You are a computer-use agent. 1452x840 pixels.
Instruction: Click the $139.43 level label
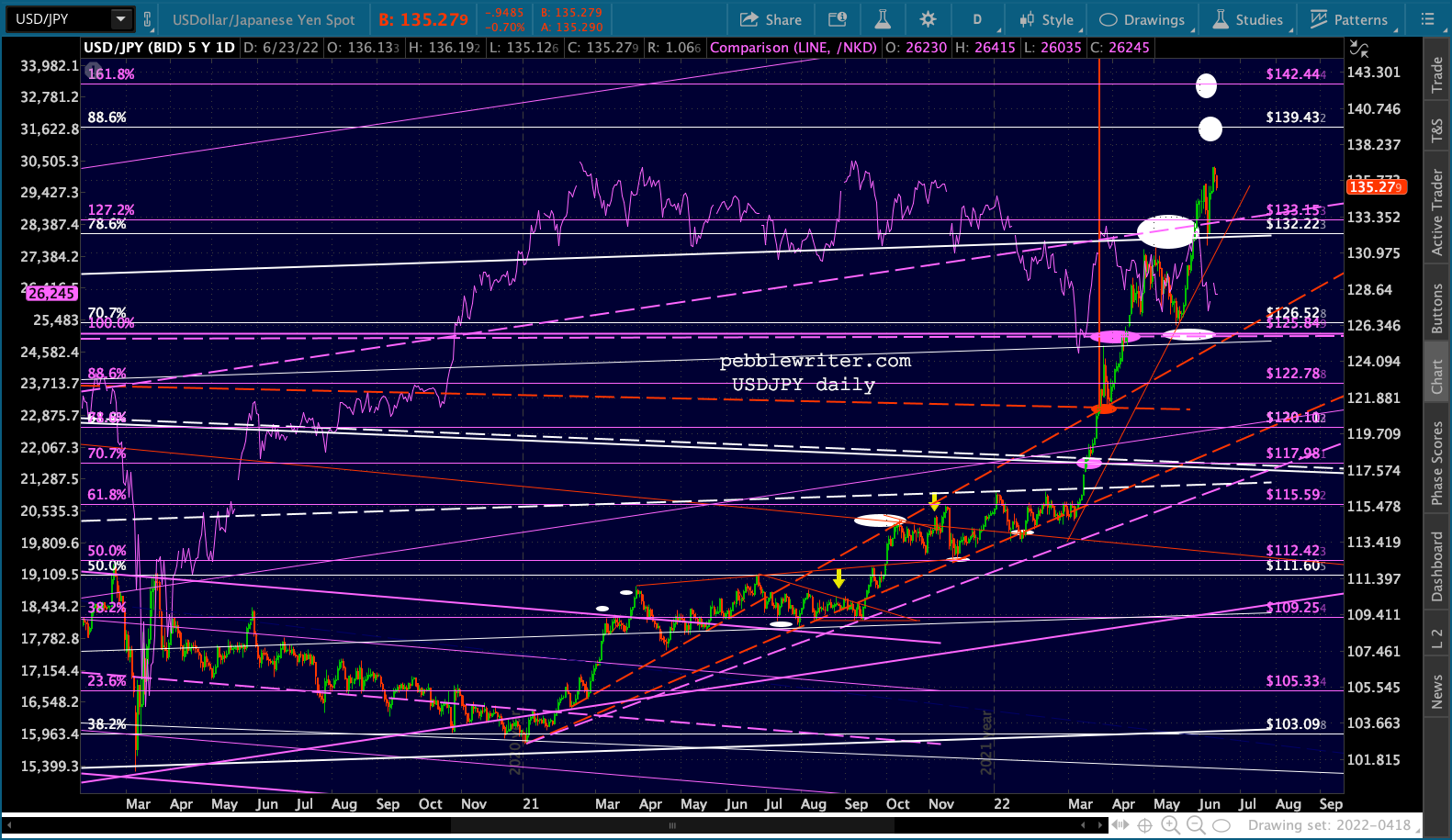pos(1296,117)
